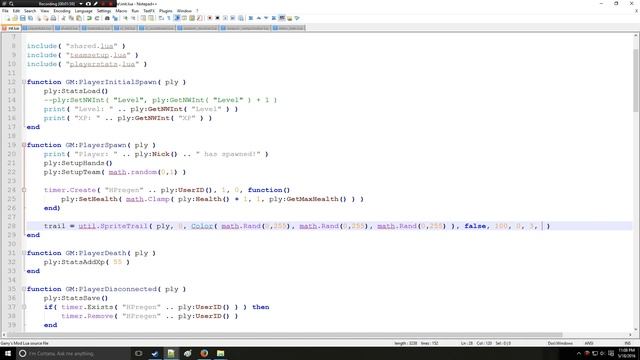Click INS insert mode status field
The height and width of the screenshot is (360, 640).
pos(627,343)
